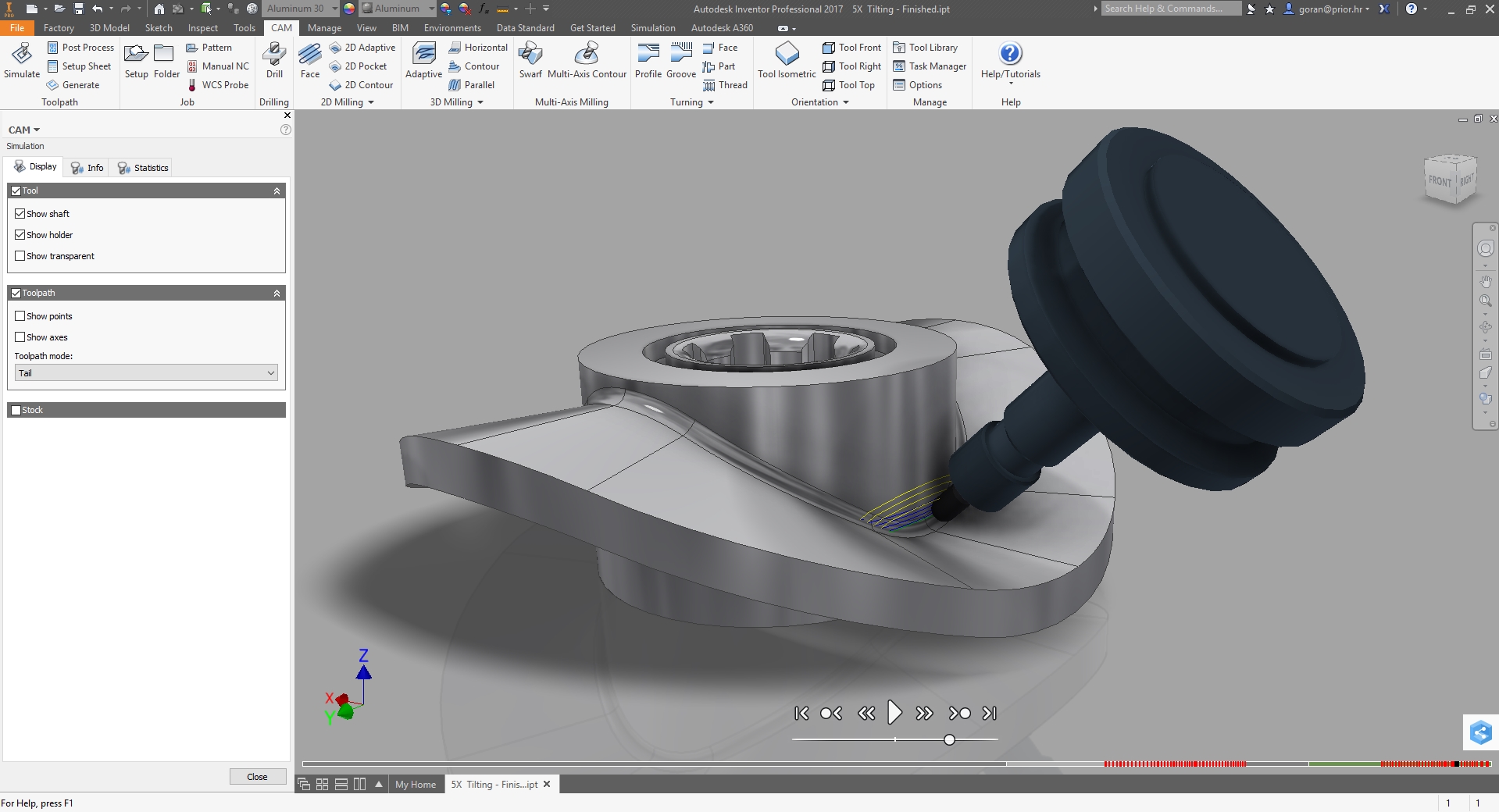
Task: Start simulation with the play button
Action: coord(894,713)
